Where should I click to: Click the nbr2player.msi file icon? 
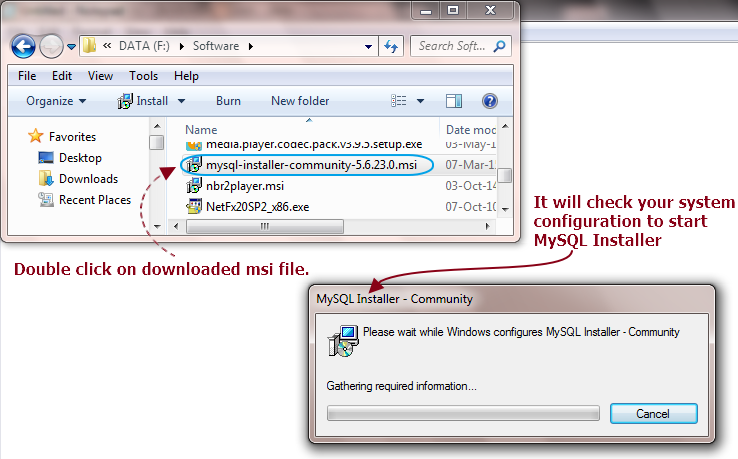click(194, 186)
